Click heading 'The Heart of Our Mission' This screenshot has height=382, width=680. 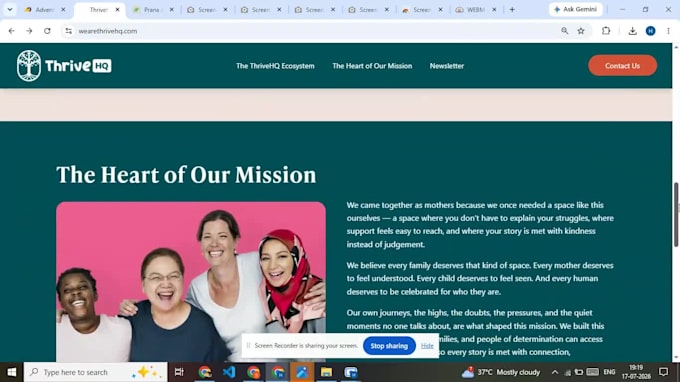186,175
